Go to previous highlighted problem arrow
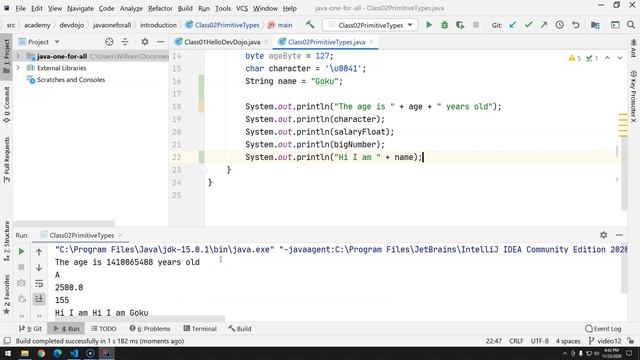This screenshot has width=640, height=360. point(607,58)
